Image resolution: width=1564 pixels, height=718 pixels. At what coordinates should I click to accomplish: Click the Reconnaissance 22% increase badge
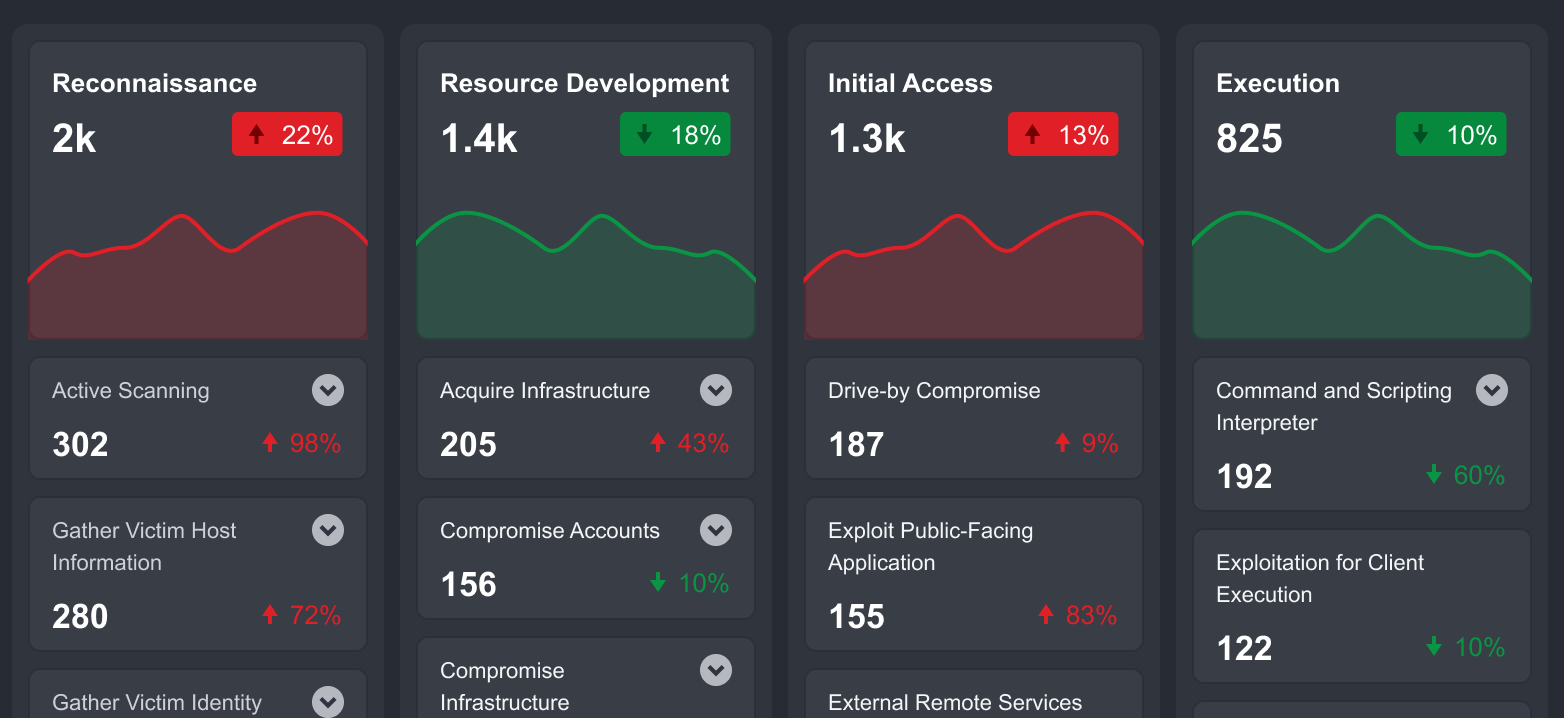coord(287,135)
